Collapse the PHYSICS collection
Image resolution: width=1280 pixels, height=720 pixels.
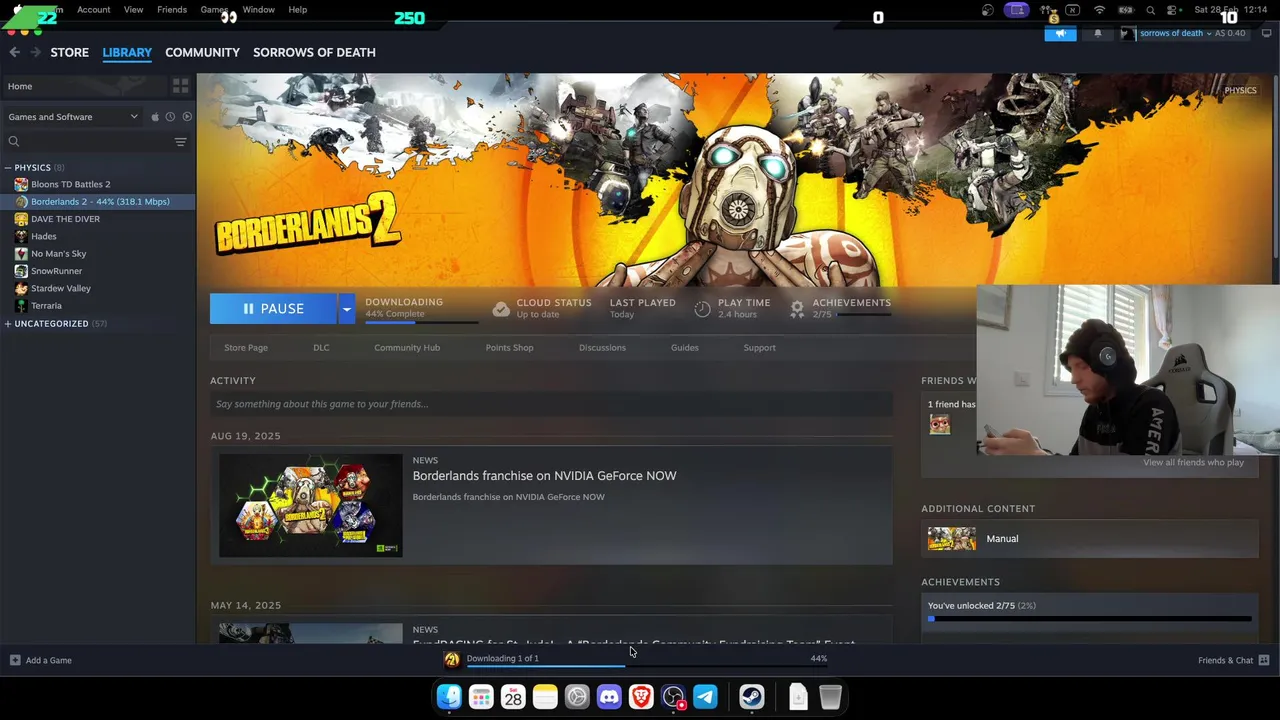coord(8,168)
